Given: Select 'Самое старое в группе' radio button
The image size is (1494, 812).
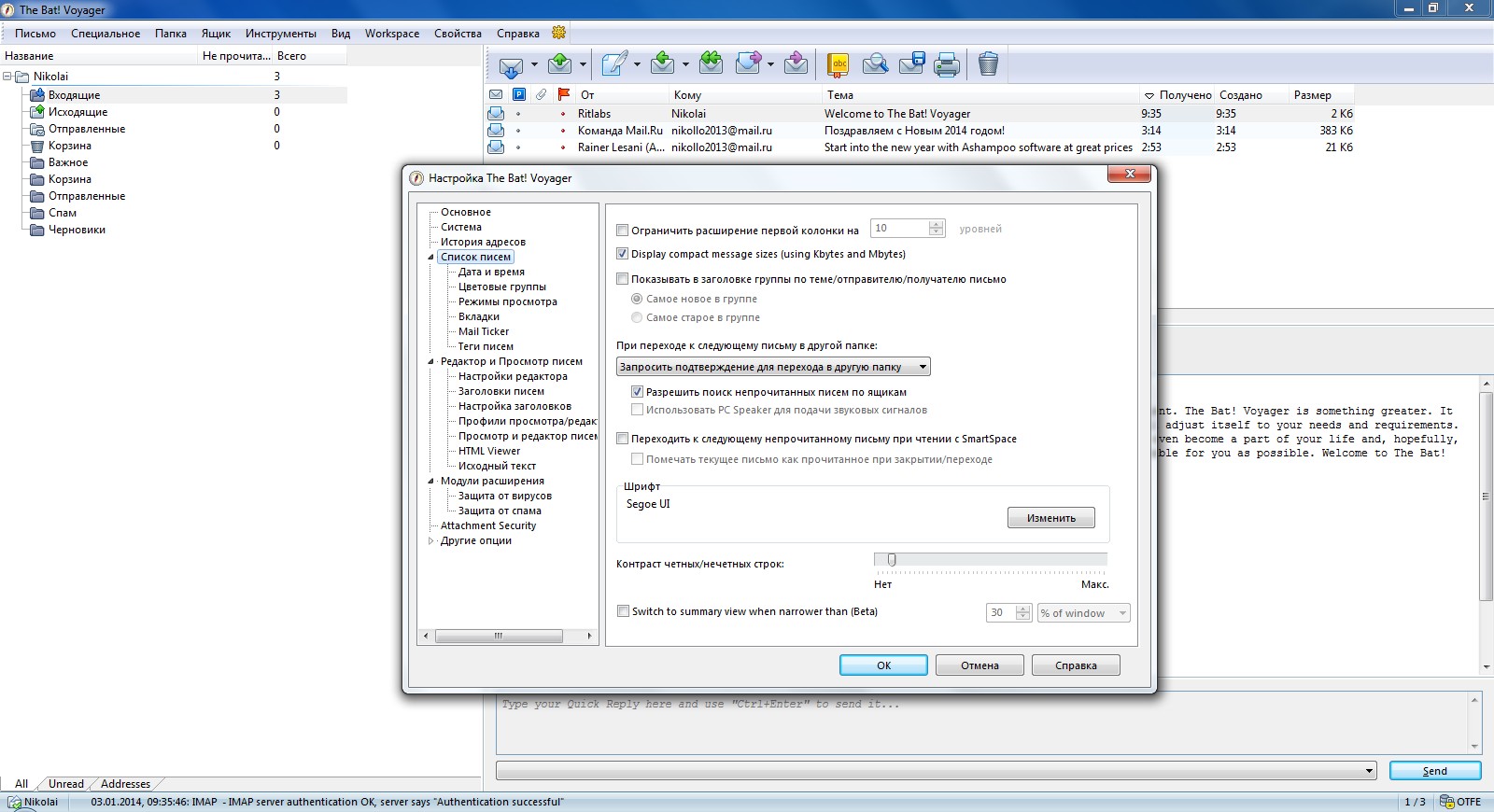Looking at the screenshot, I should pyautogui.click(x=637, y=317).
